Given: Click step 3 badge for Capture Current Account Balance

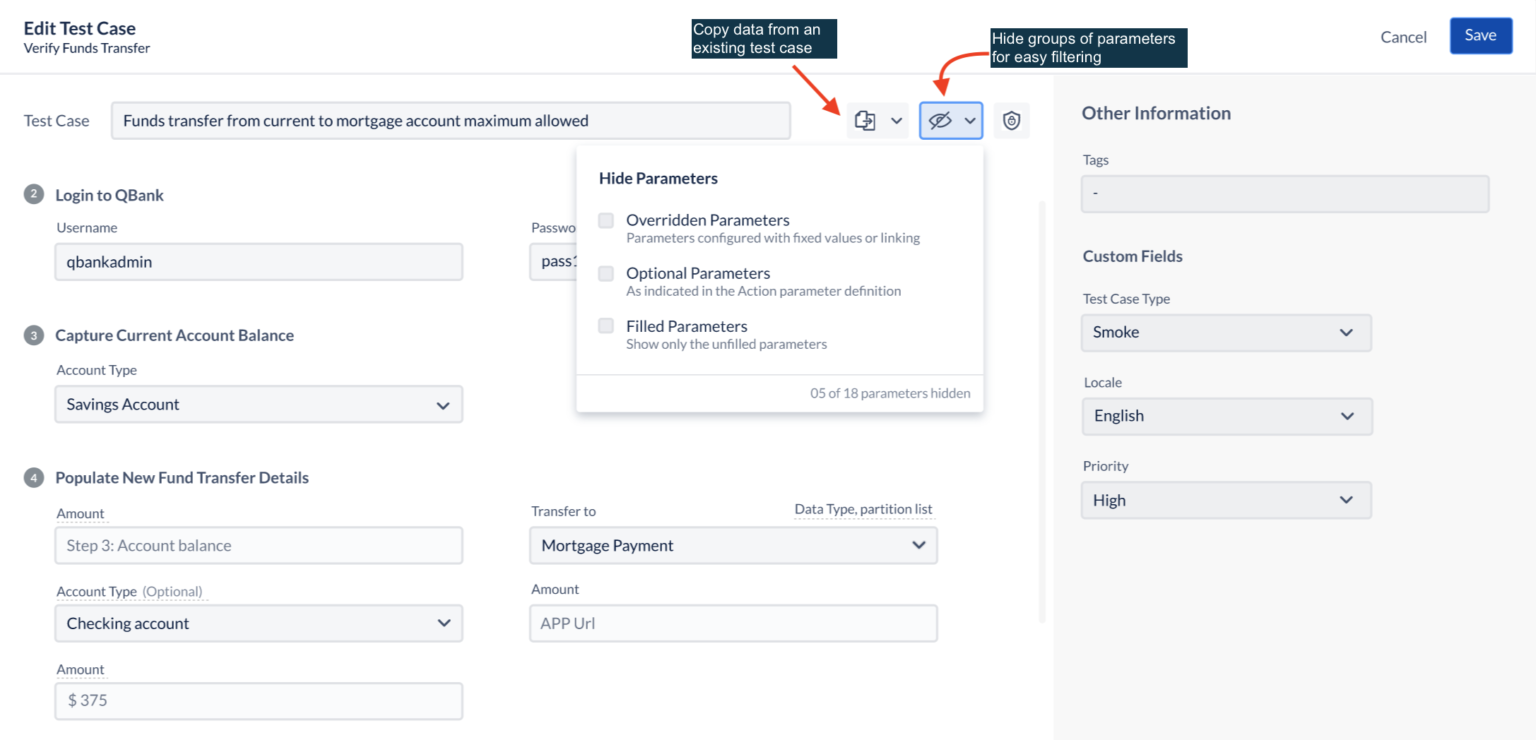Looking at the screenshot, I should click(x=34, y=335).
